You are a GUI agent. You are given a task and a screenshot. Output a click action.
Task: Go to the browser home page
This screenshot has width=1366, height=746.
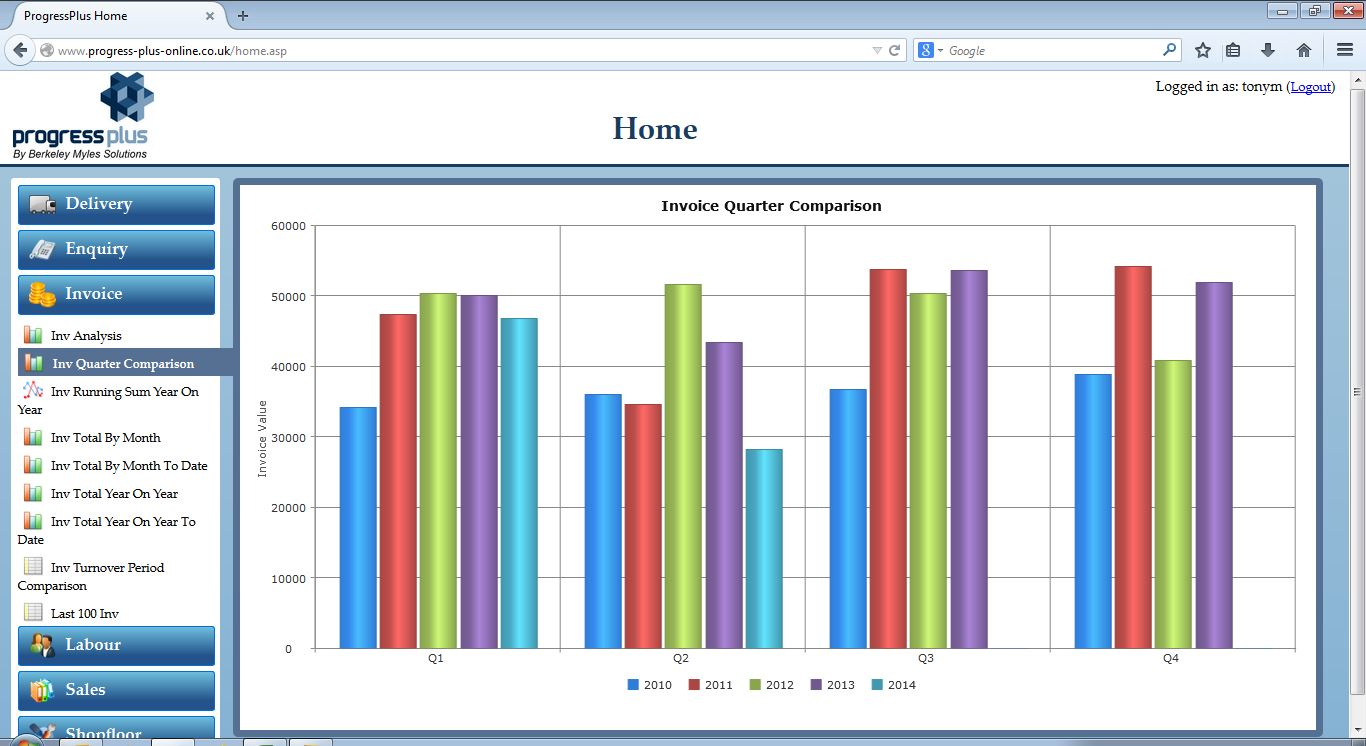coord(1303,50)
